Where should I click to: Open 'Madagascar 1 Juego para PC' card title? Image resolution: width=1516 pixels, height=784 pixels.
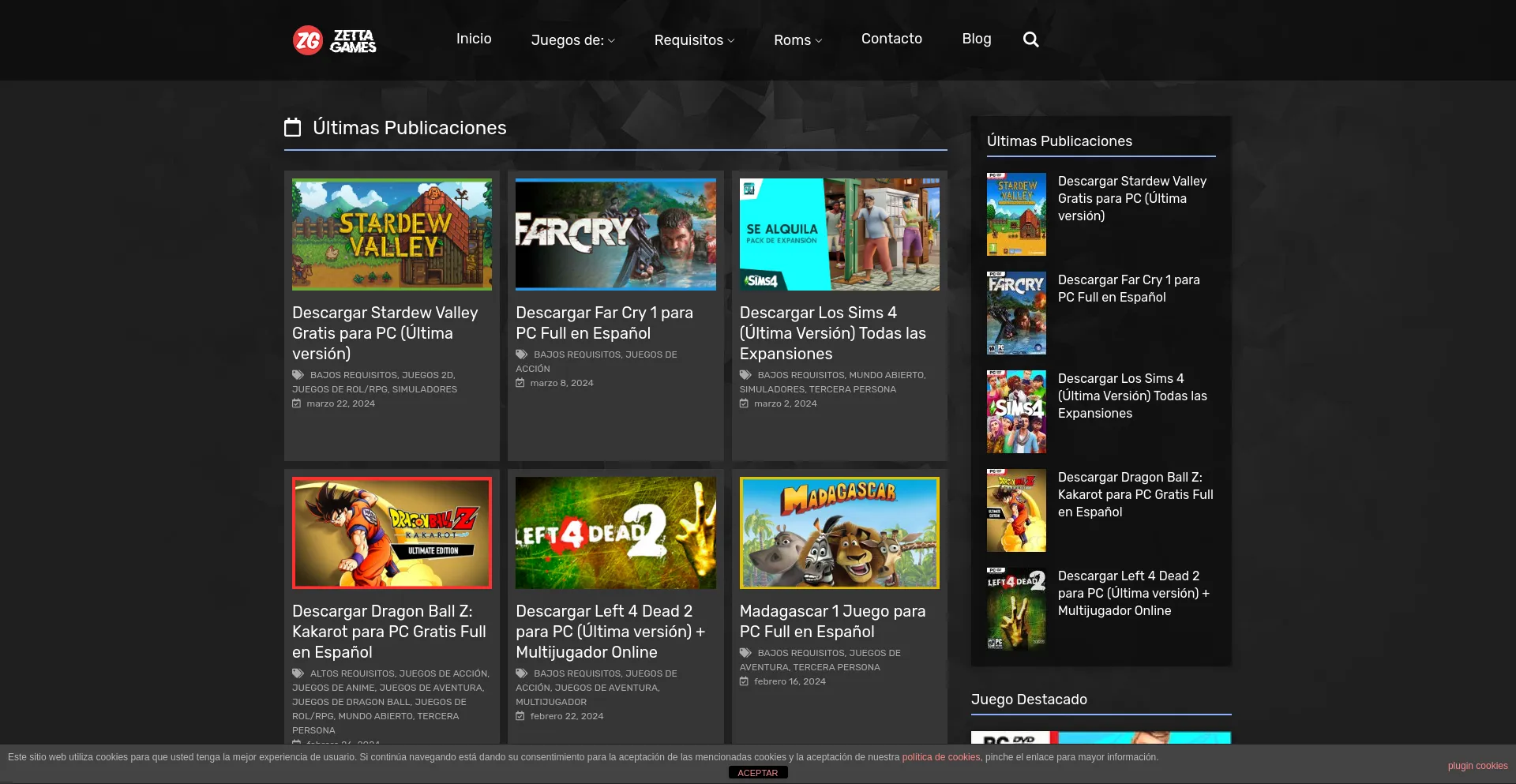coord(832,621)
